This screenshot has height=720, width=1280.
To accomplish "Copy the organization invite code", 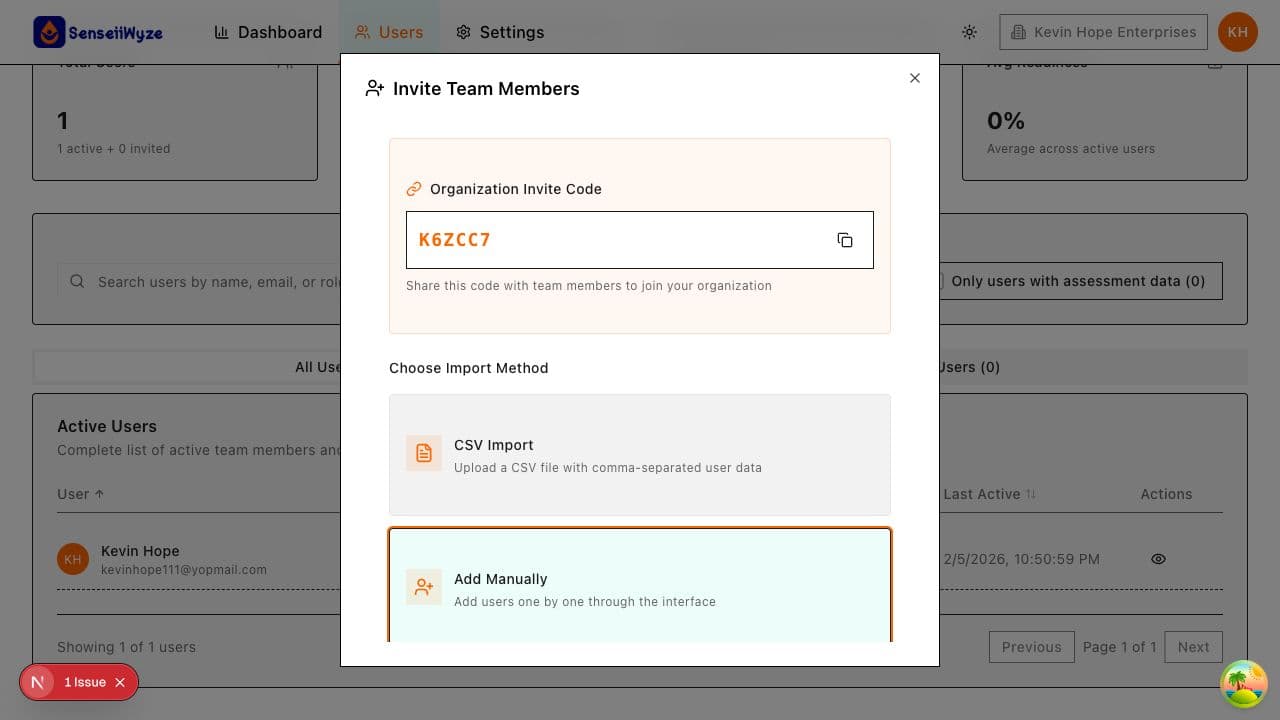I will coord(845,240).
